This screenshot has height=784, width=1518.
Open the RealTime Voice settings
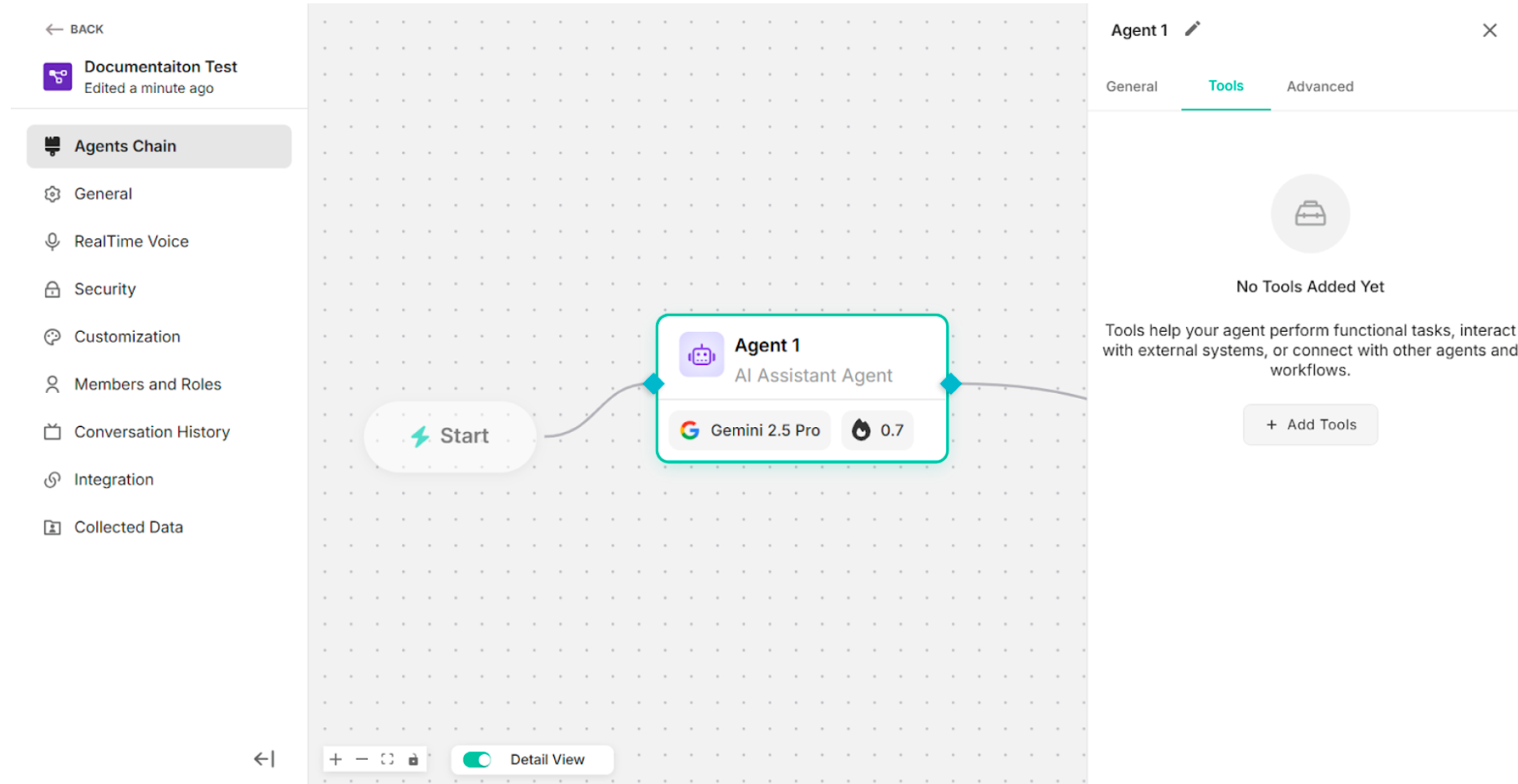[131, 242]
